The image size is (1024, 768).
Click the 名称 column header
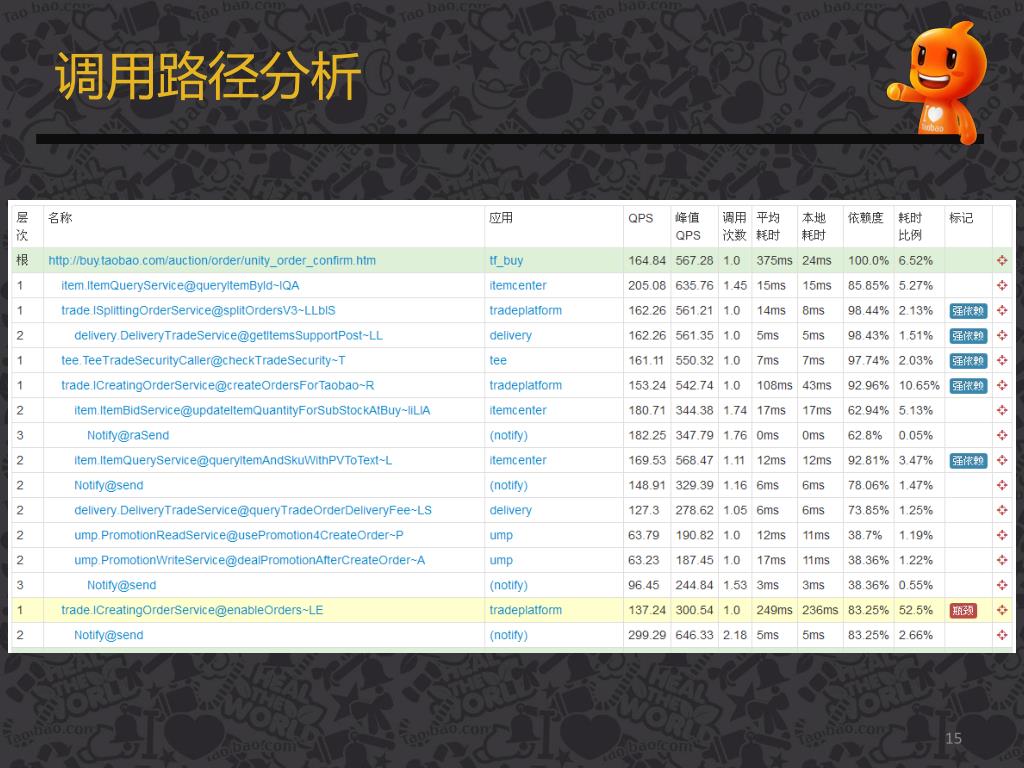tap(60, 217)
